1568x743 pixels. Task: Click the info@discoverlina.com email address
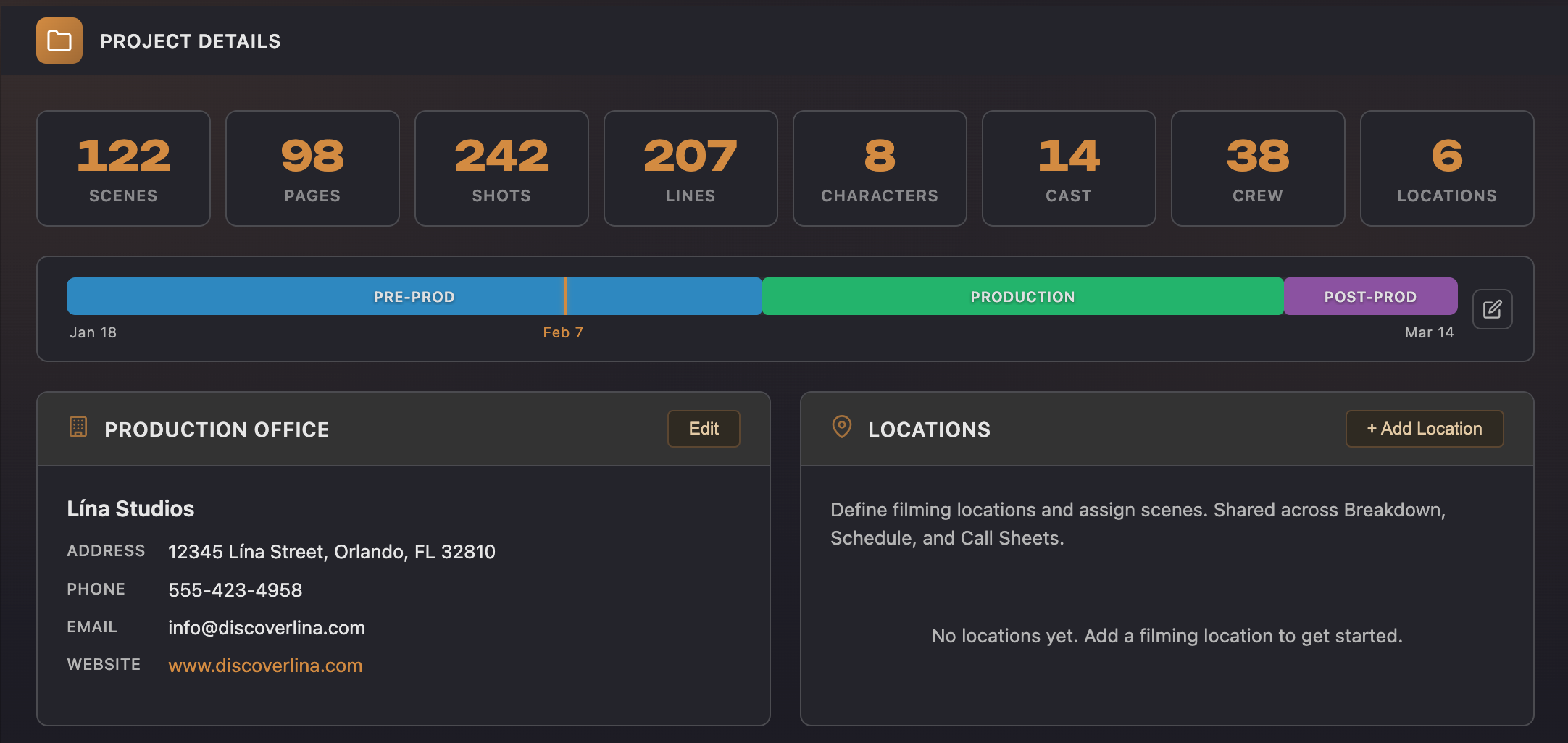pyautogui.click(x=267, y=628)
